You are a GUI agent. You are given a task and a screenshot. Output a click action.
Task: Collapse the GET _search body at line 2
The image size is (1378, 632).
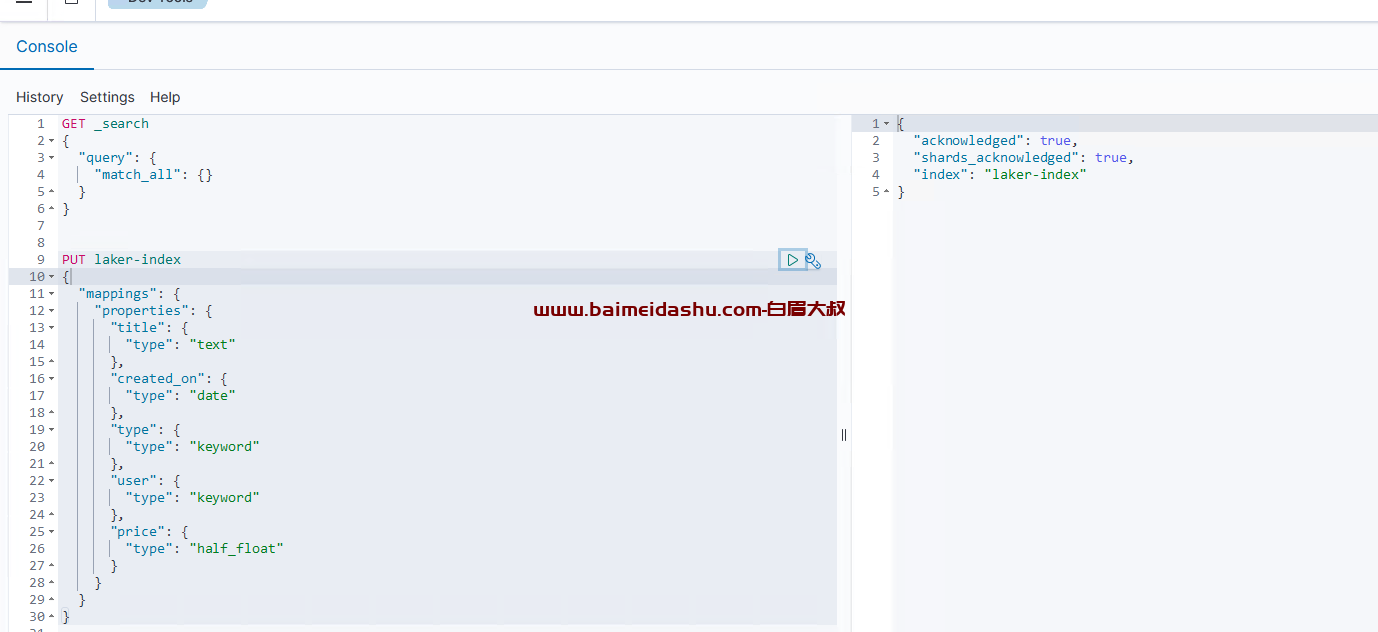(52, 141)
